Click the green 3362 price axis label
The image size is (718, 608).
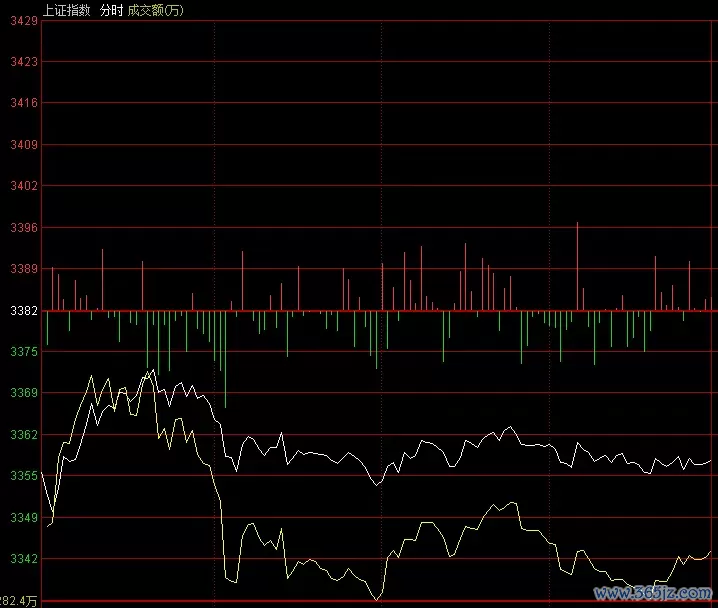pyautogui.click(x=19, y=435)
